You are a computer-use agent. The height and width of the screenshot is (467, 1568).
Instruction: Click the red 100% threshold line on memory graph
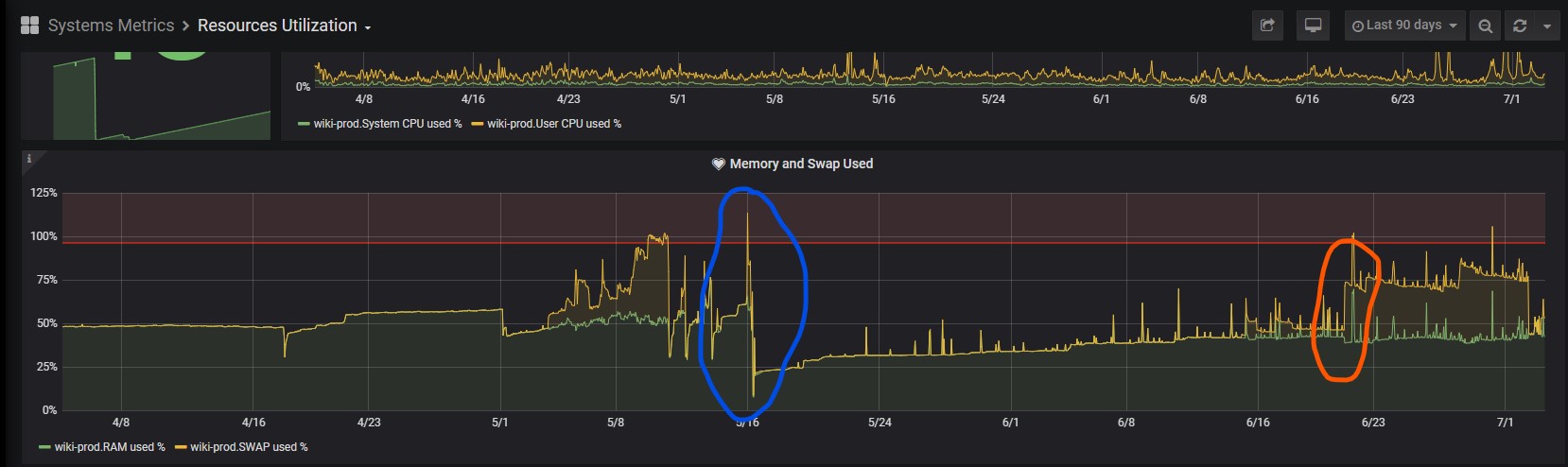coord(804,243)
